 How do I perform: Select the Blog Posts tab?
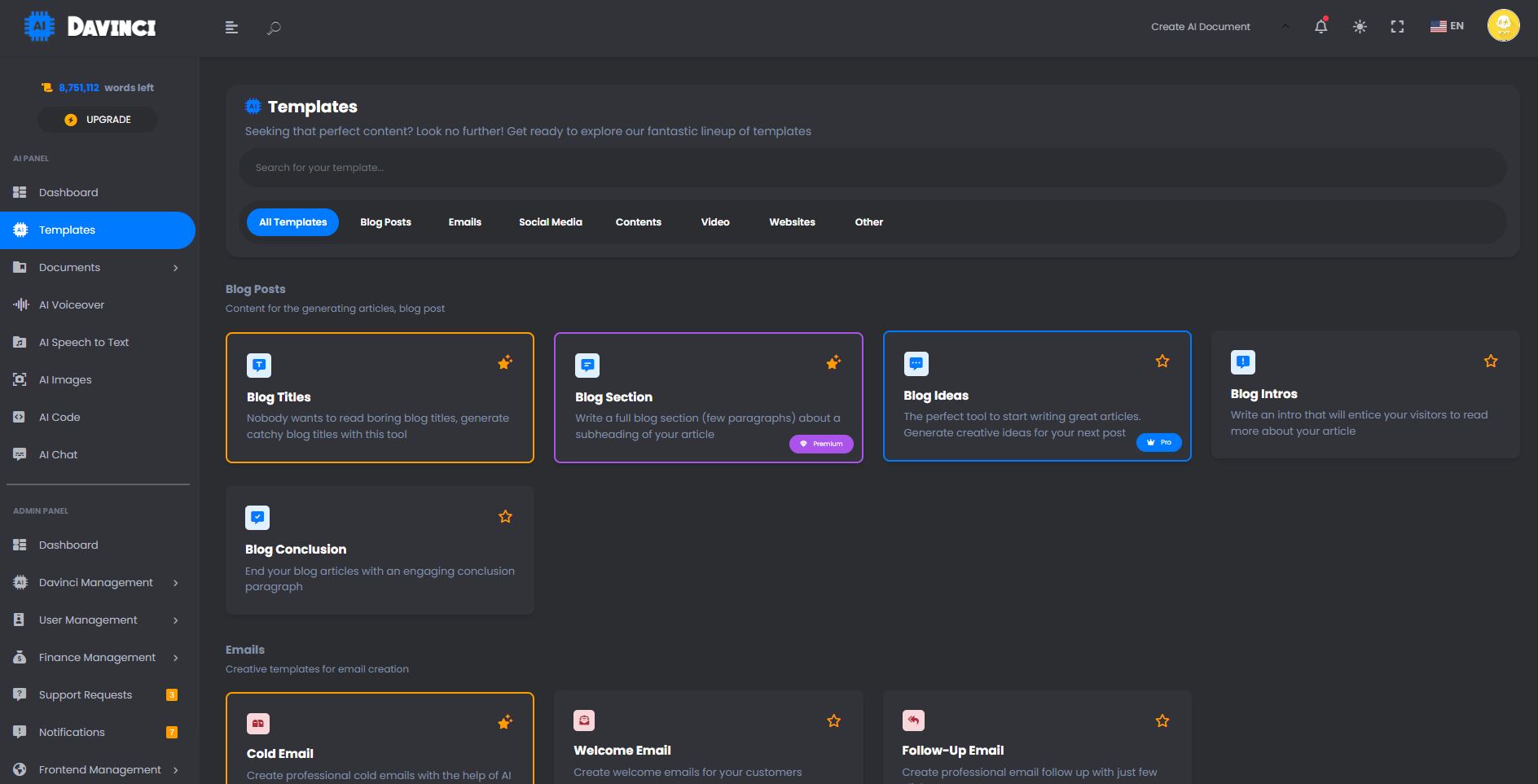(x=385, y=222)
